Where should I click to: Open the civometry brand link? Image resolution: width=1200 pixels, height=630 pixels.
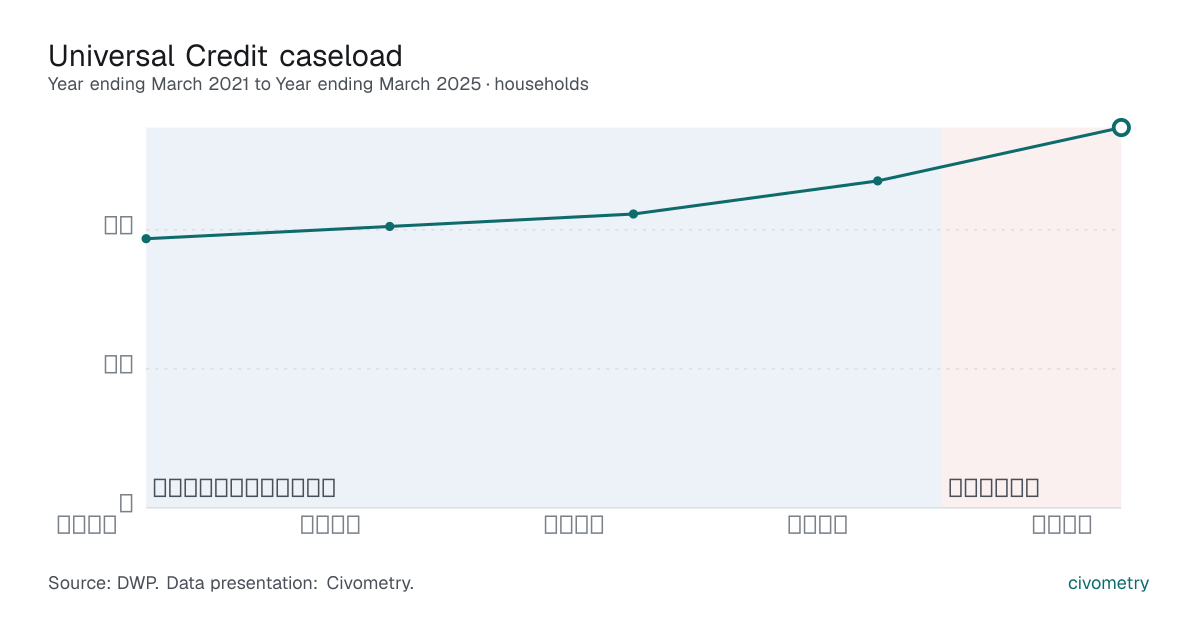click(1108, 583)
